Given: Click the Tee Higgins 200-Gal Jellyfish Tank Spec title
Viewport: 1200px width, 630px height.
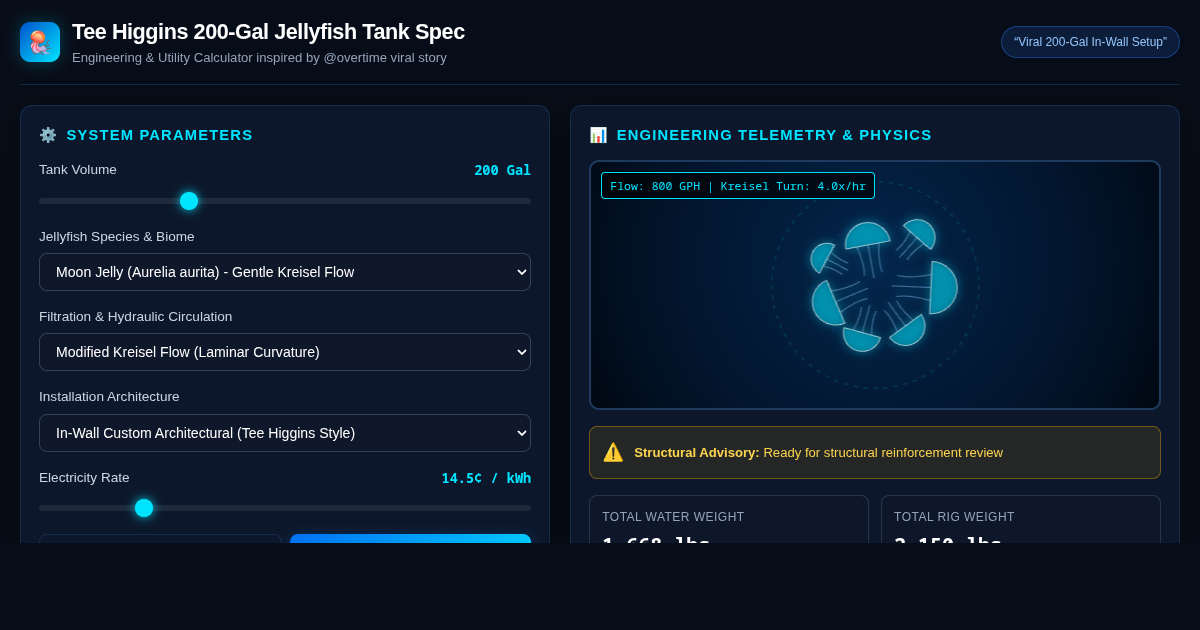Looking at the screenshot, I should point(268,32).
